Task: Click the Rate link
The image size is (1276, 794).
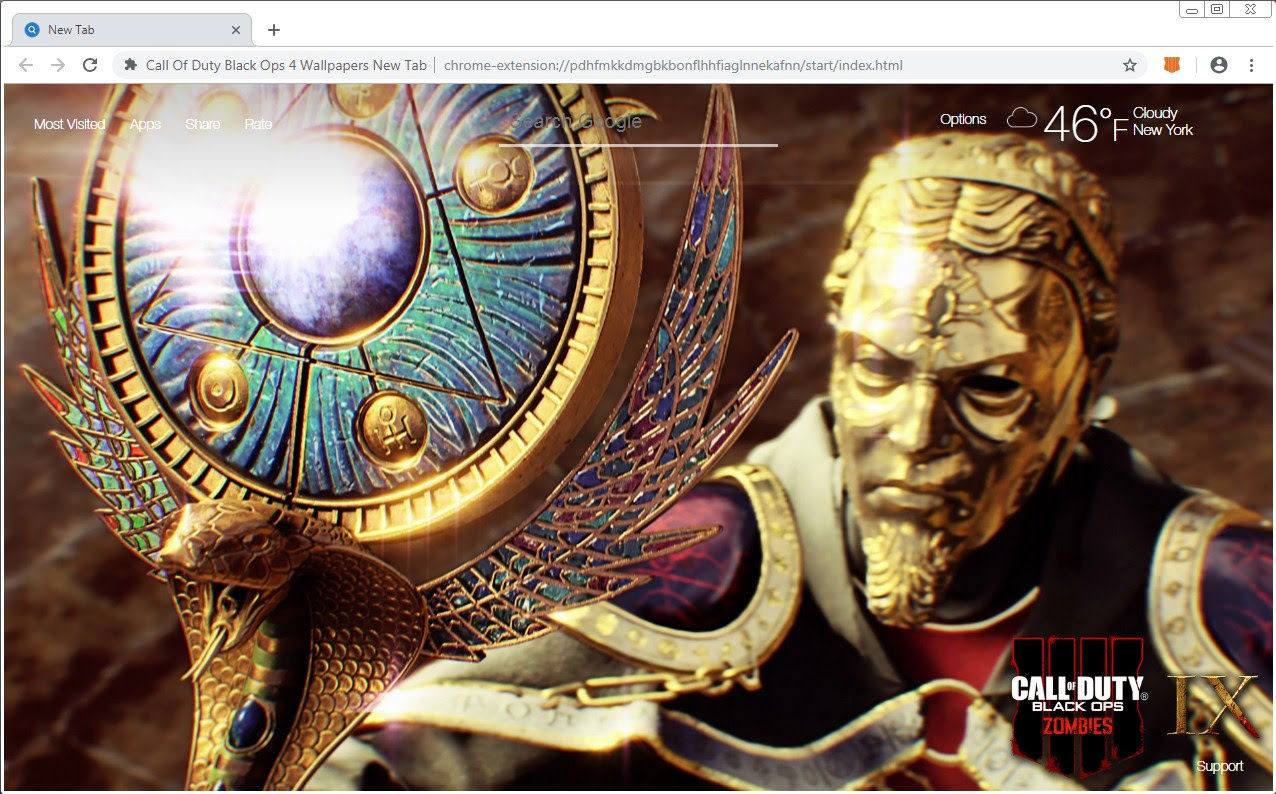Action: coord(258,124)
